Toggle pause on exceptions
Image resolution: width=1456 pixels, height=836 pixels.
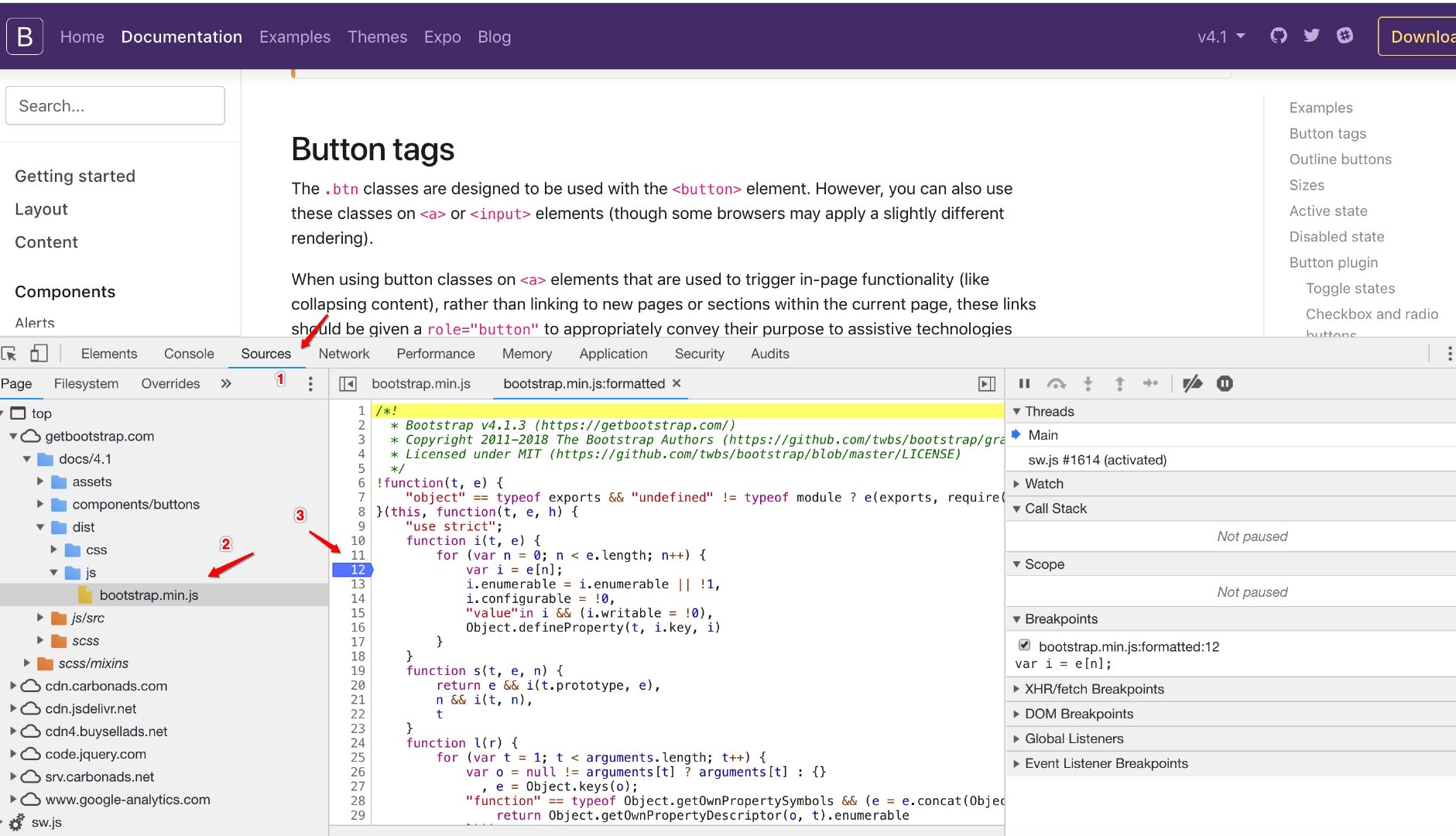tap(1225, 383)
